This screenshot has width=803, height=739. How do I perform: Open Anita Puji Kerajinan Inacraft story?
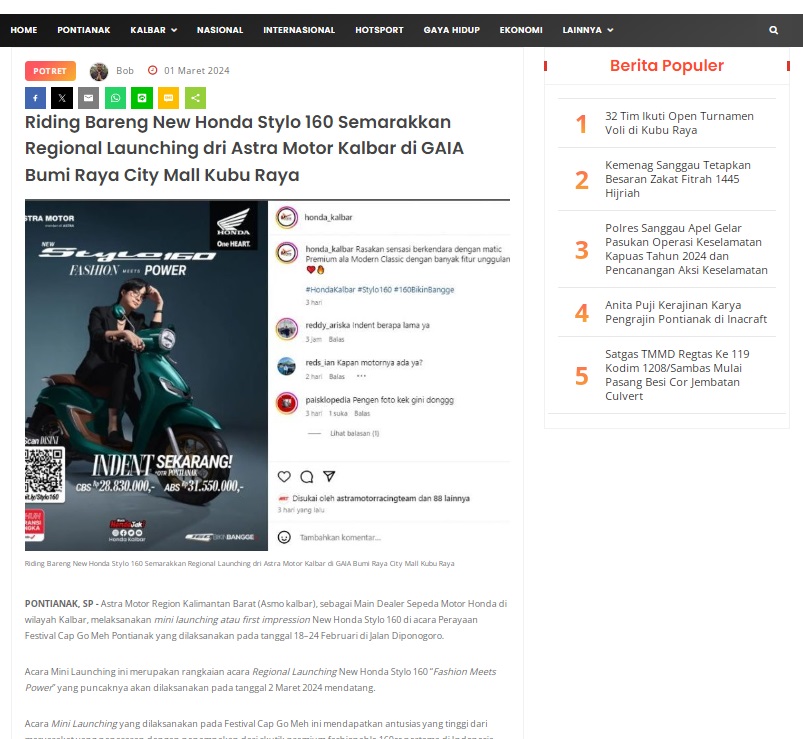click(x=686, y=312)
